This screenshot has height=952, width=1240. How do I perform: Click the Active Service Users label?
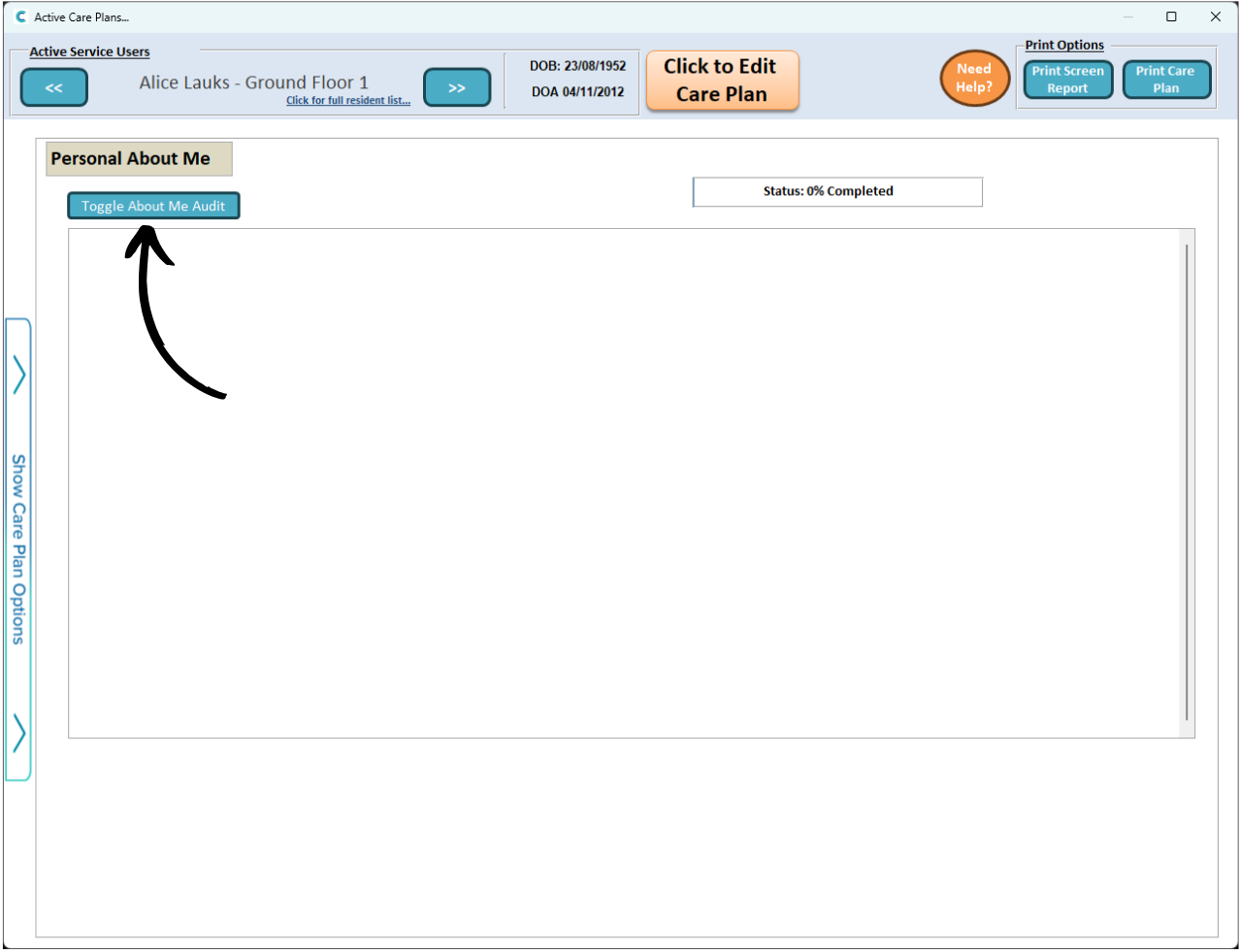pyautogui.click(x=89, y=52)
